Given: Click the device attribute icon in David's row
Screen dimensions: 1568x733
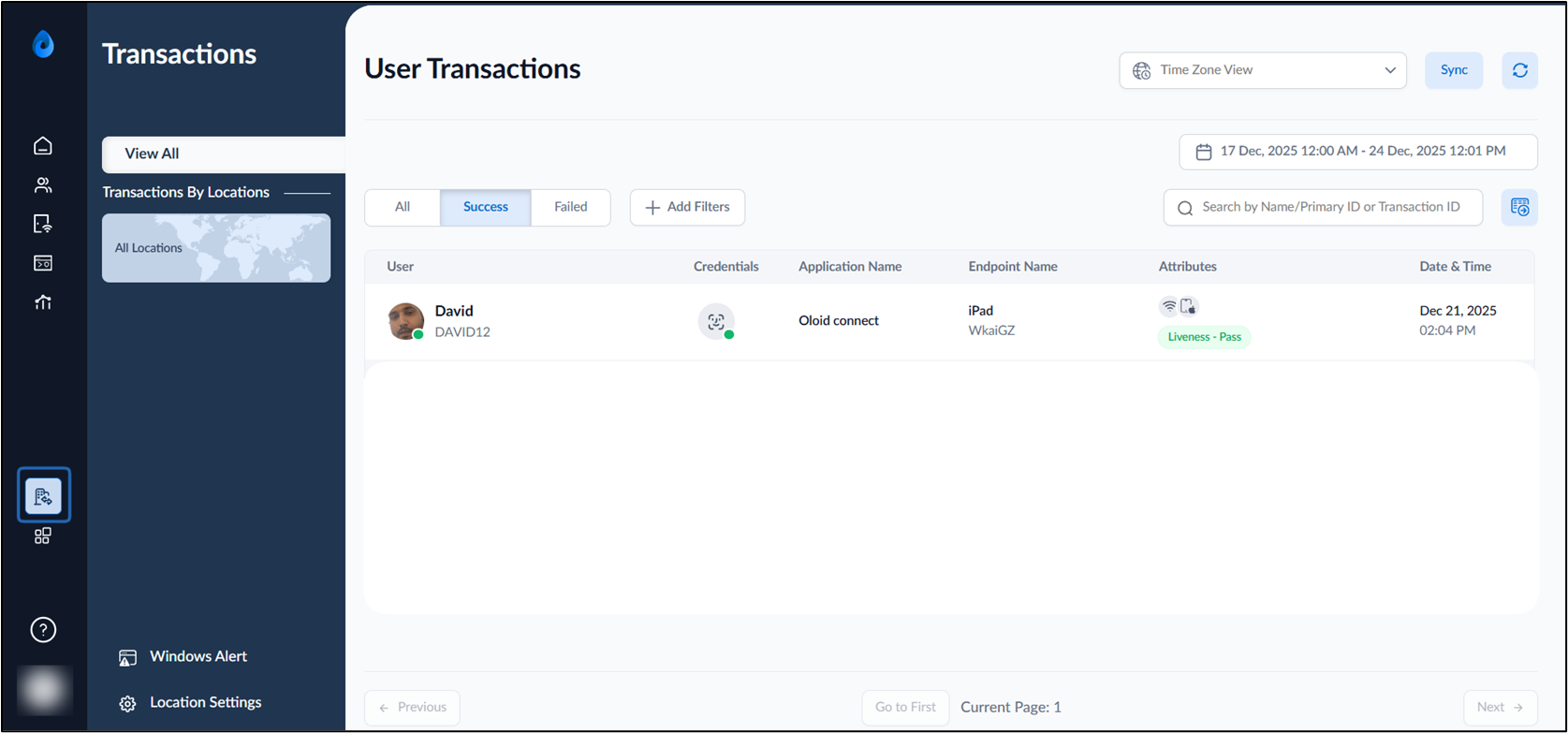Looking at the screenshot, I should [1189, 306].
